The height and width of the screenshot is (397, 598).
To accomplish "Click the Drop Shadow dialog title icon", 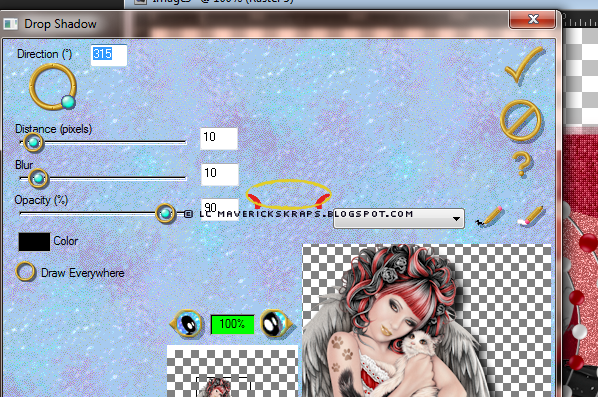I will (x=11, y=24).
